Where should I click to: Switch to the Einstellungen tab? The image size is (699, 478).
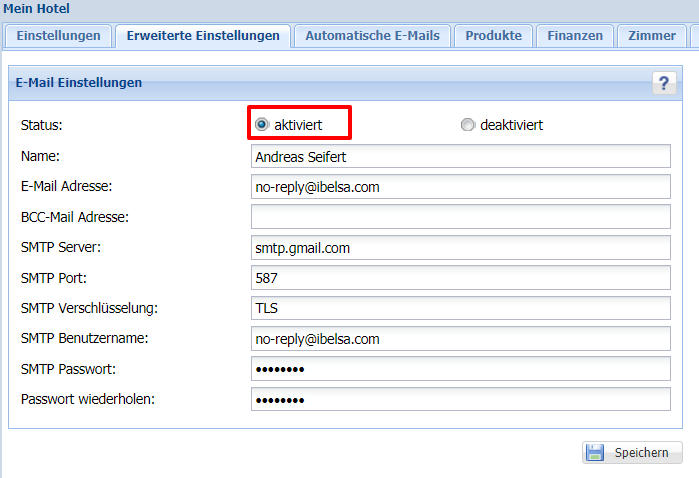tap(59, 36)
